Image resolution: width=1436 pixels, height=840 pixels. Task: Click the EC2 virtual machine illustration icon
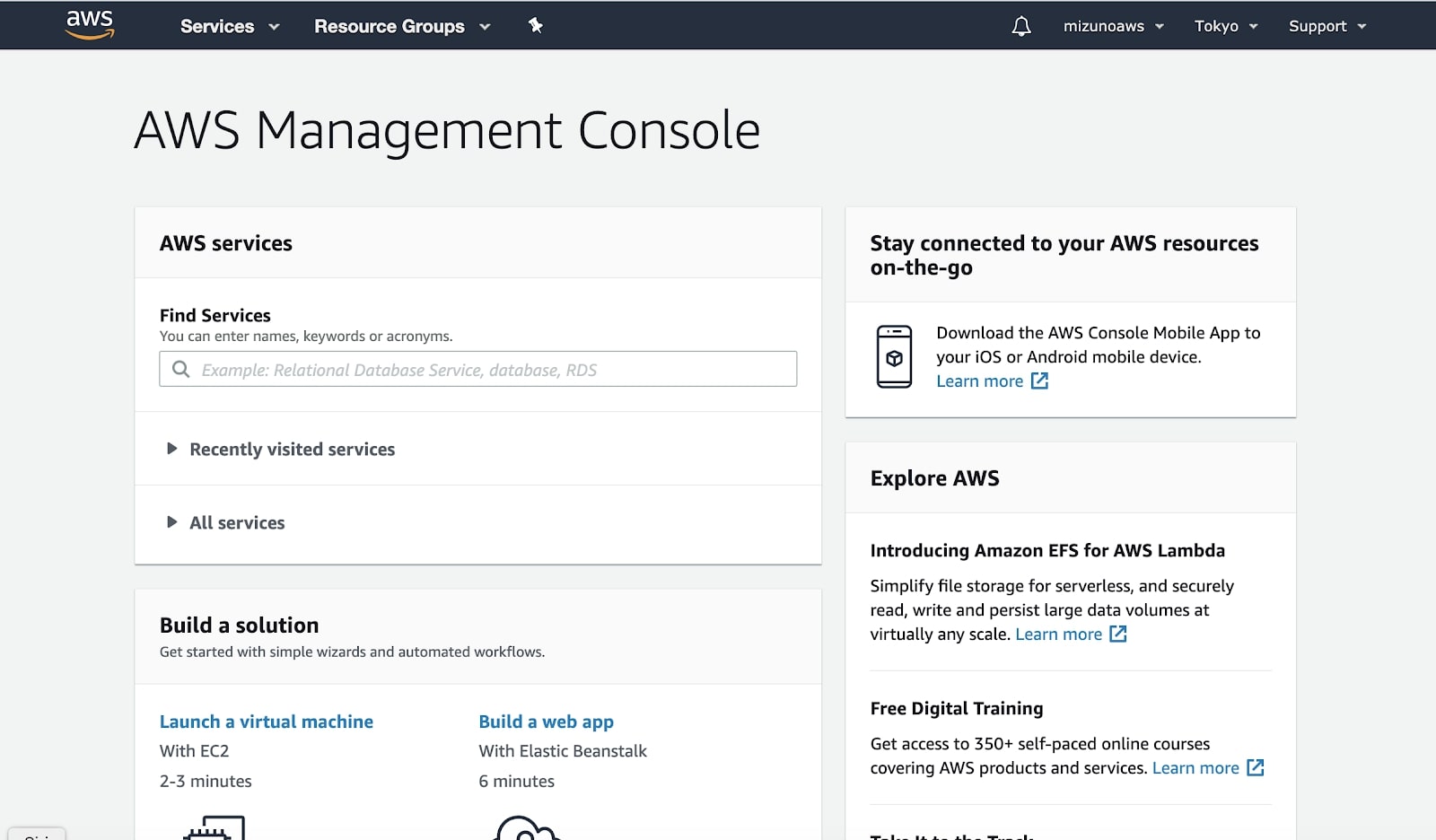click(x=214, y=827)
